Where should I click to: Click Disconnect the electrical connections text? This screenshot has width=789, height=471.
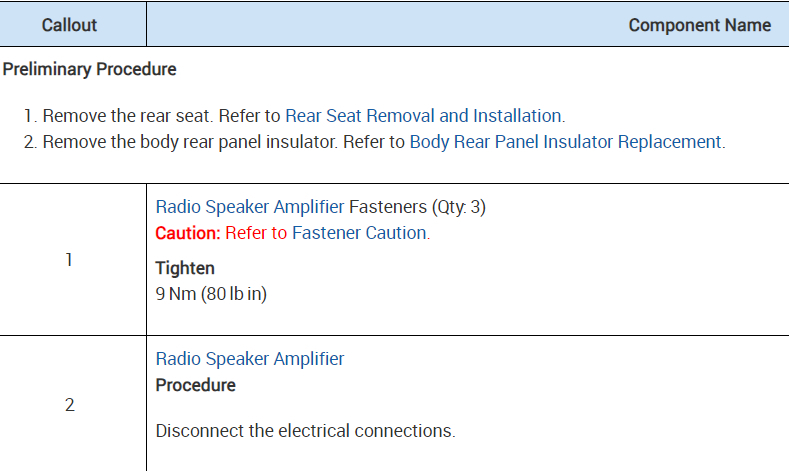pyautogui.click(x=305, y=431)
